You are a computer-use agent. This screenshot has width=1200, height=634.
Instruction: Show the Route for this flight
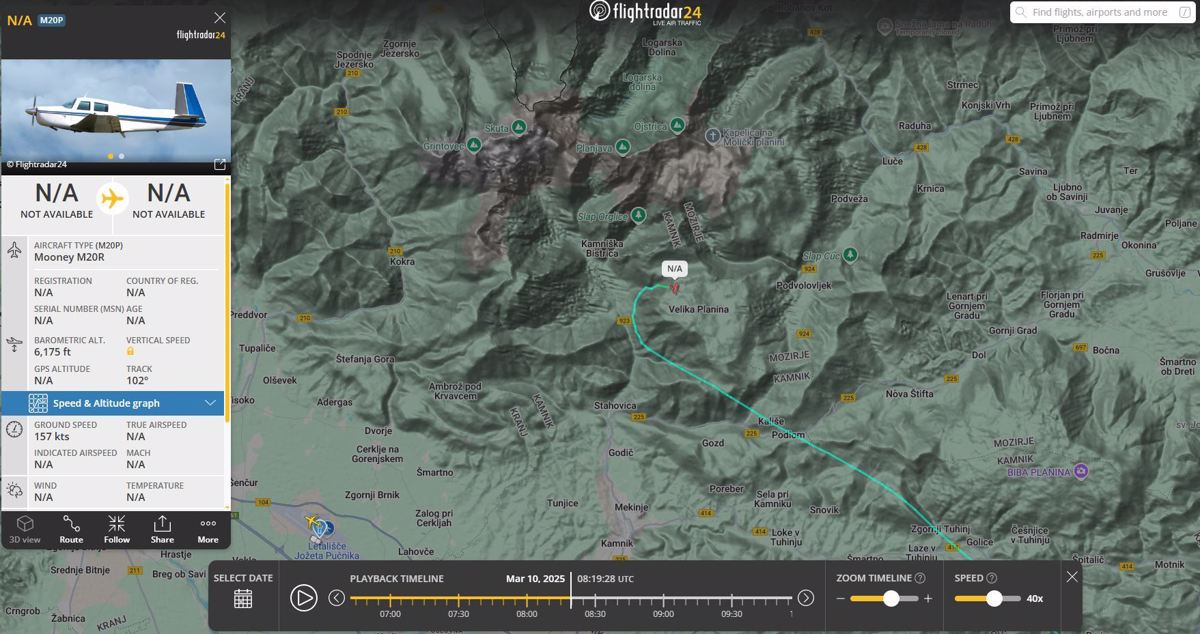click(71, 528)
